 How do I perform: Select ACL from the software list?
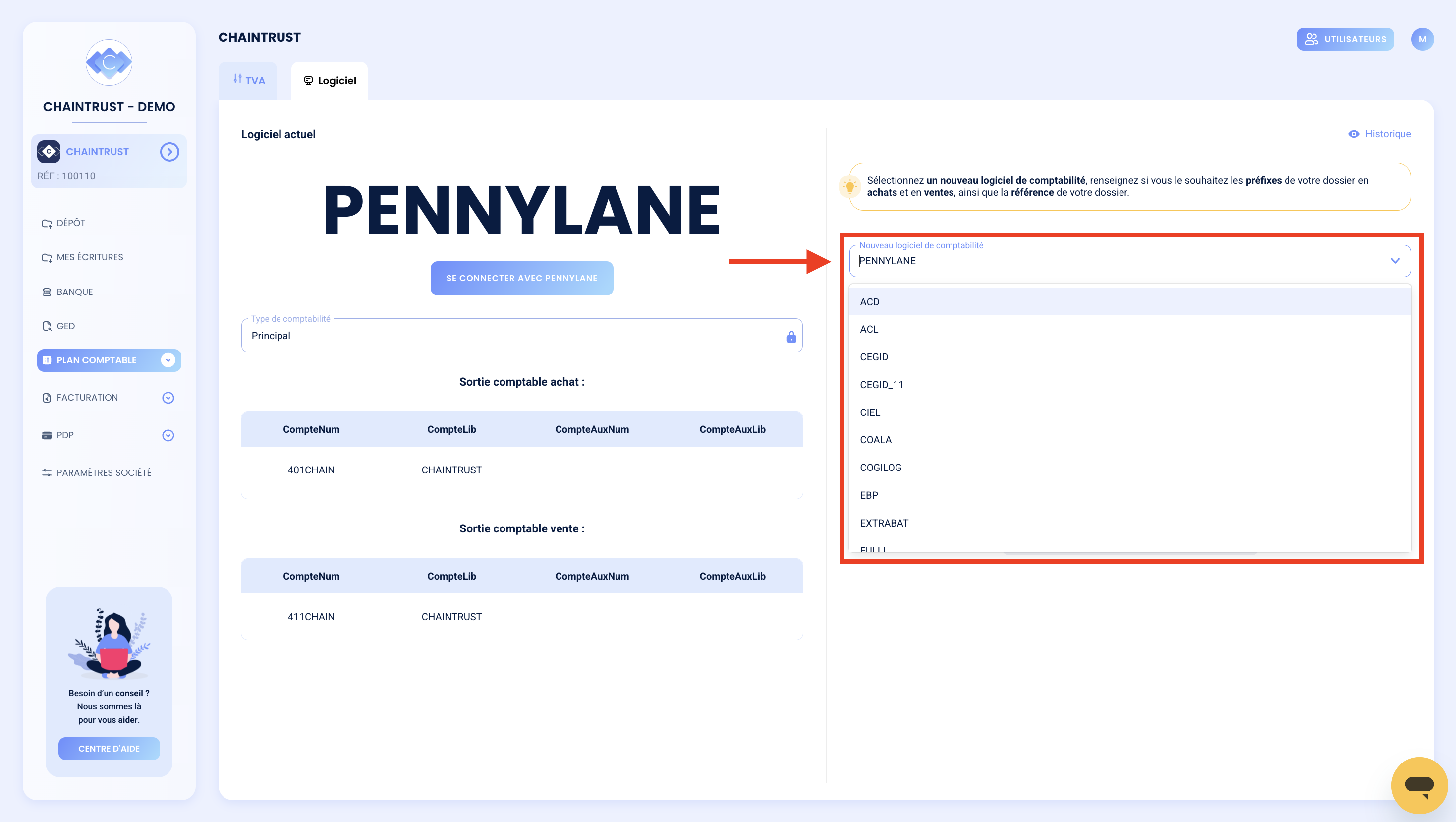coord(1130,329)
